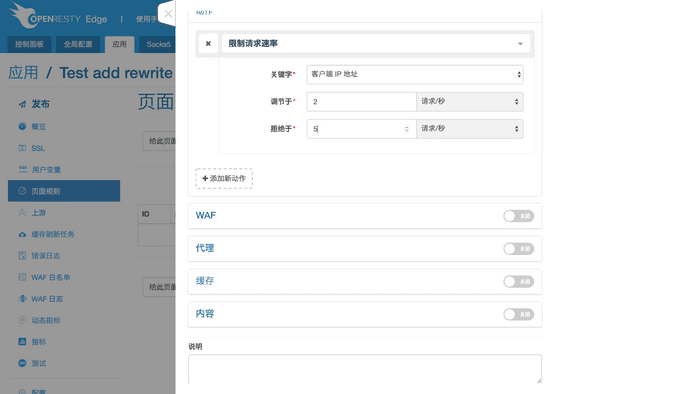Enable the 代理 toggle switch
This screenshot has width=700, height=394.
(x=518, y=249)
